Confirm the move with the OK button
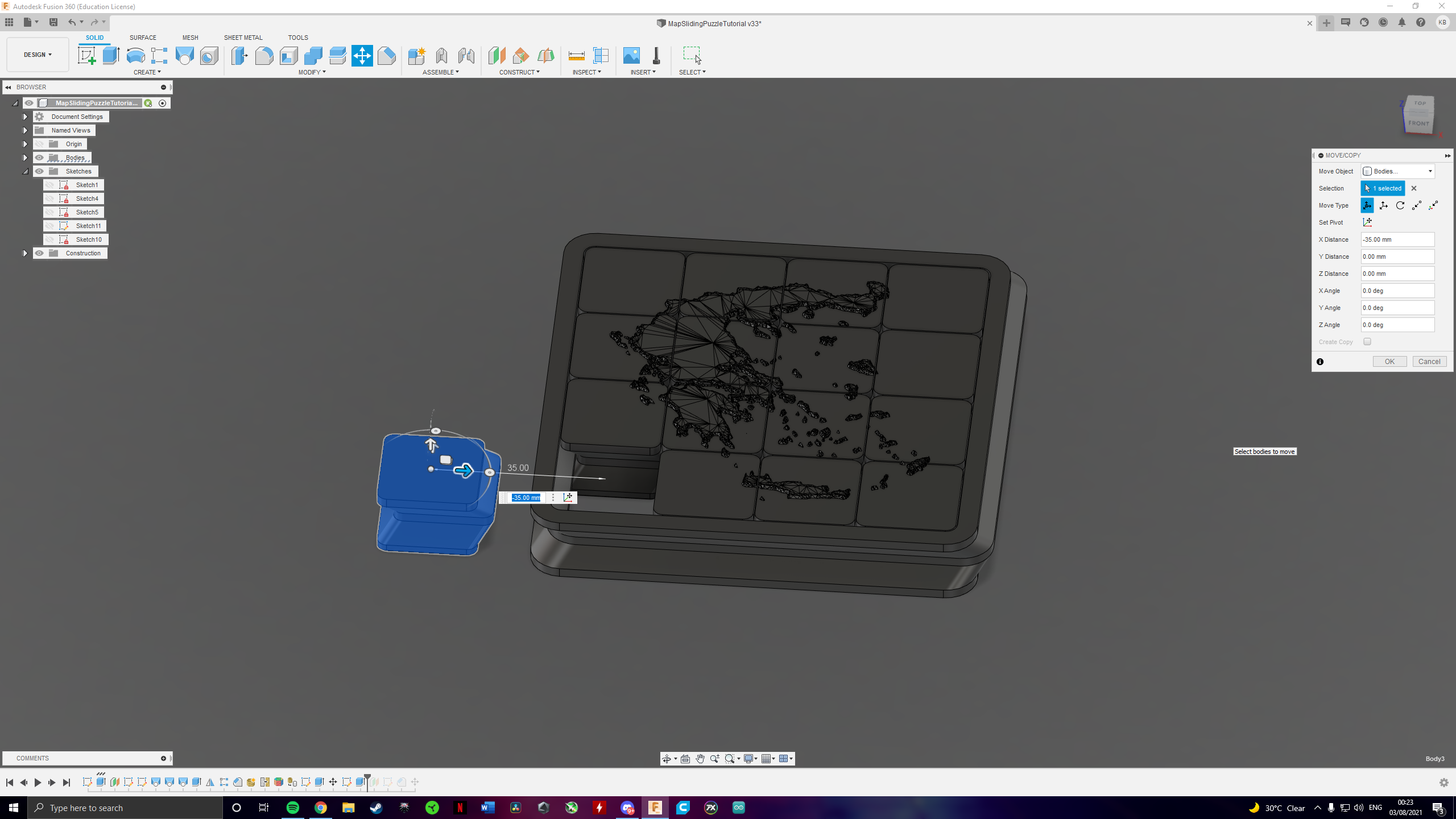 [x=1389, y=361]
